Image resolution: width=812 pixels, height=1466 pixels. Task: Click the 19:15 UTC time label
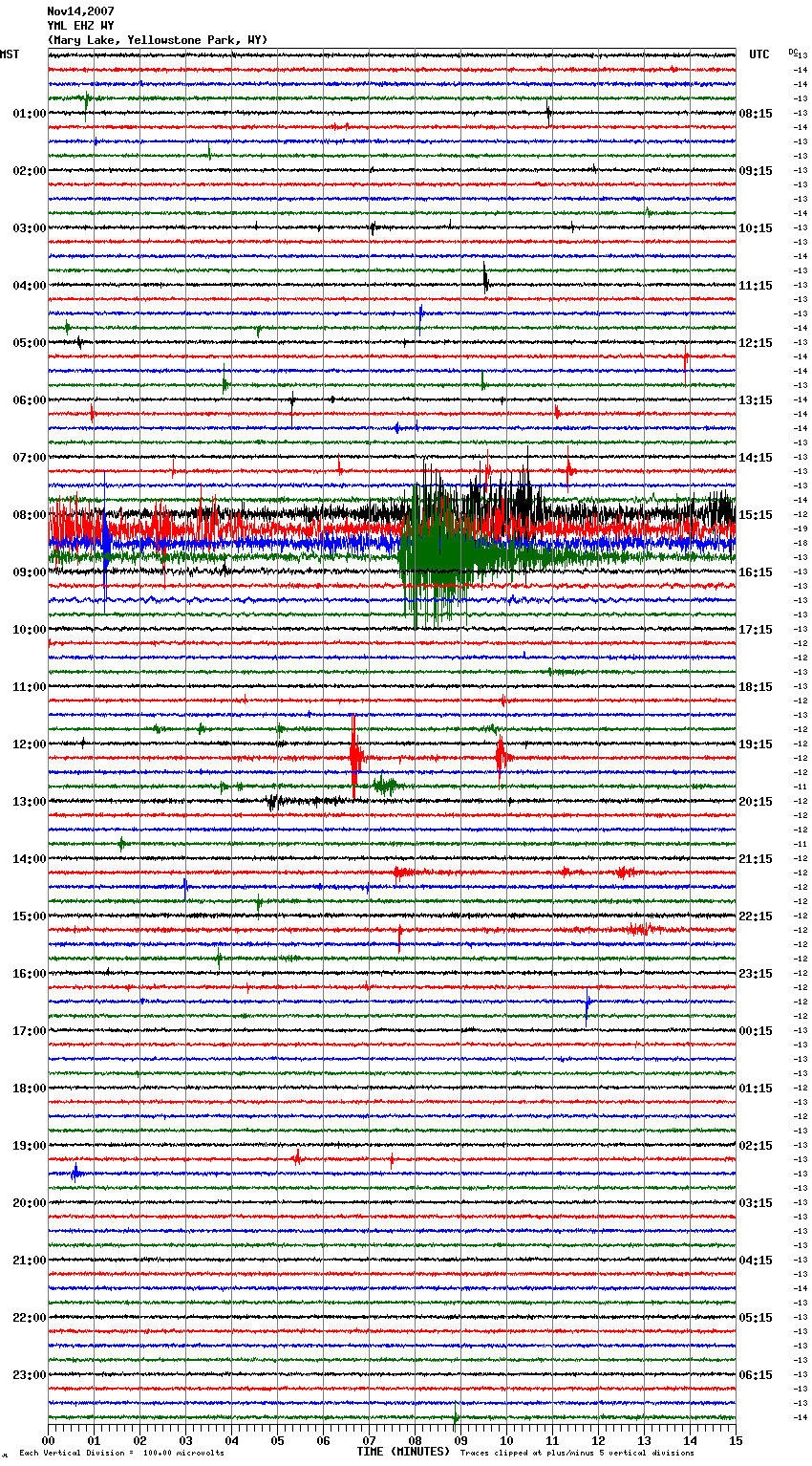tap(756, 744)
